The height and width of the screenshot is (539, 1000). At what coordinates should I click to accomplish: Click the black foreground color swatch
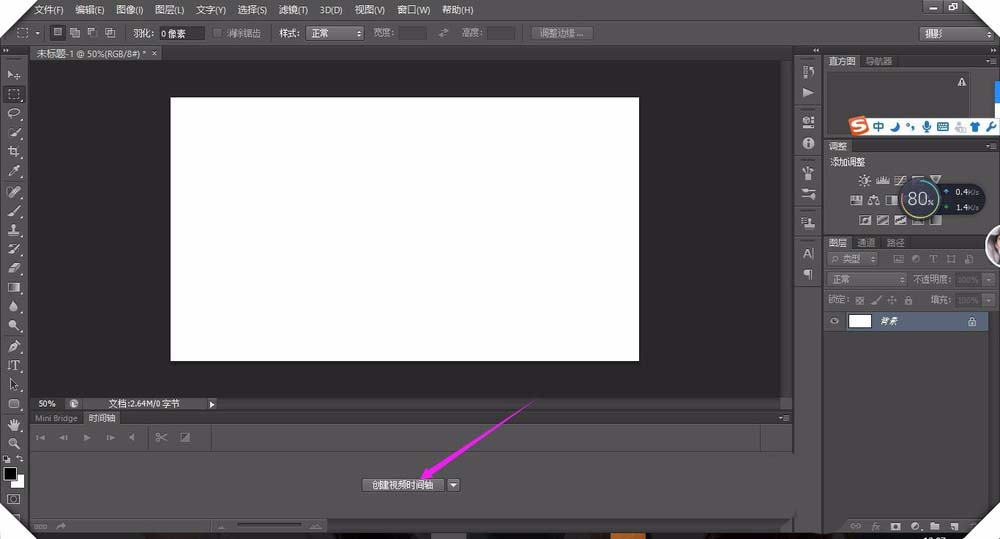coord(10,473)
